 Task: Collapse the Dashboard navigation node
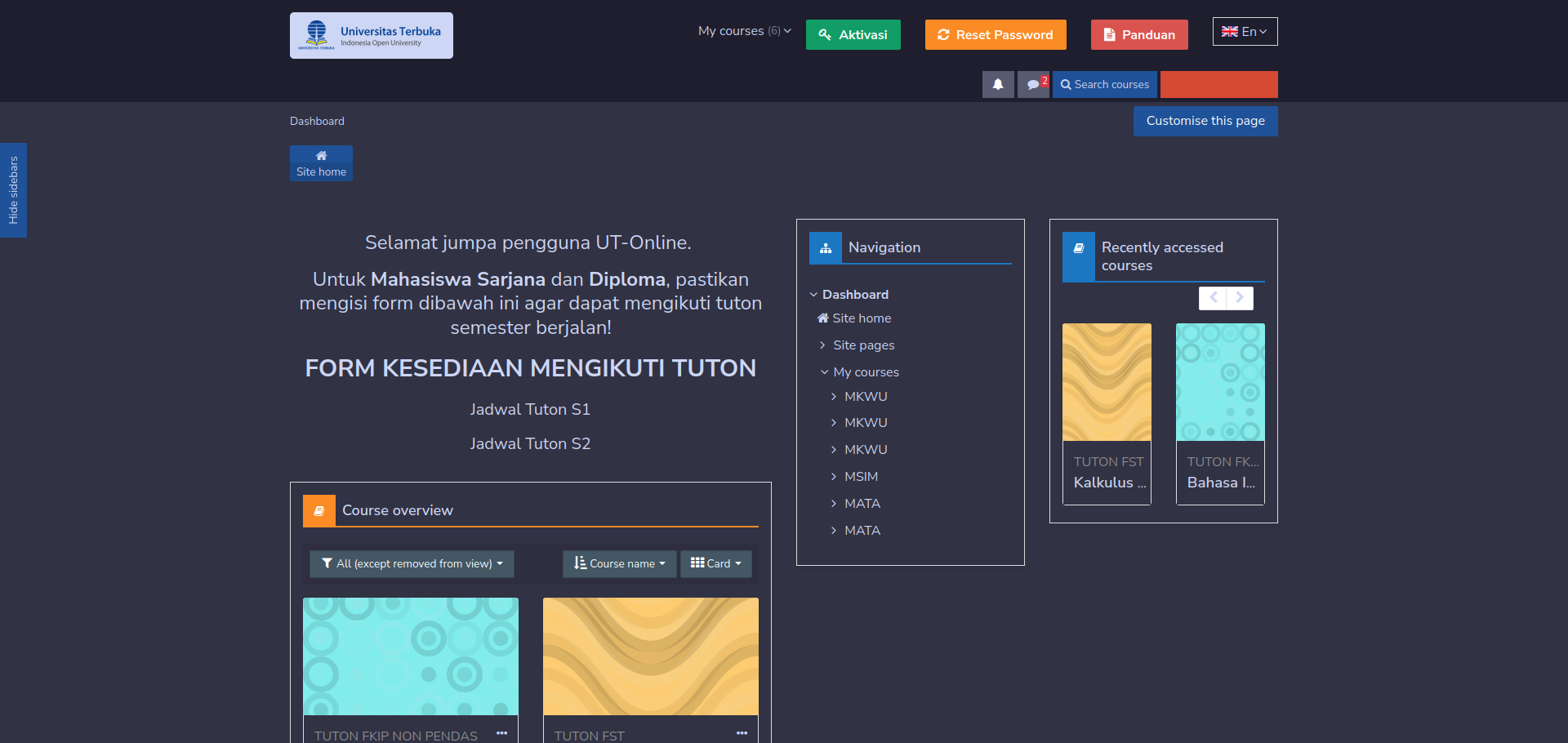coord(813,295)
